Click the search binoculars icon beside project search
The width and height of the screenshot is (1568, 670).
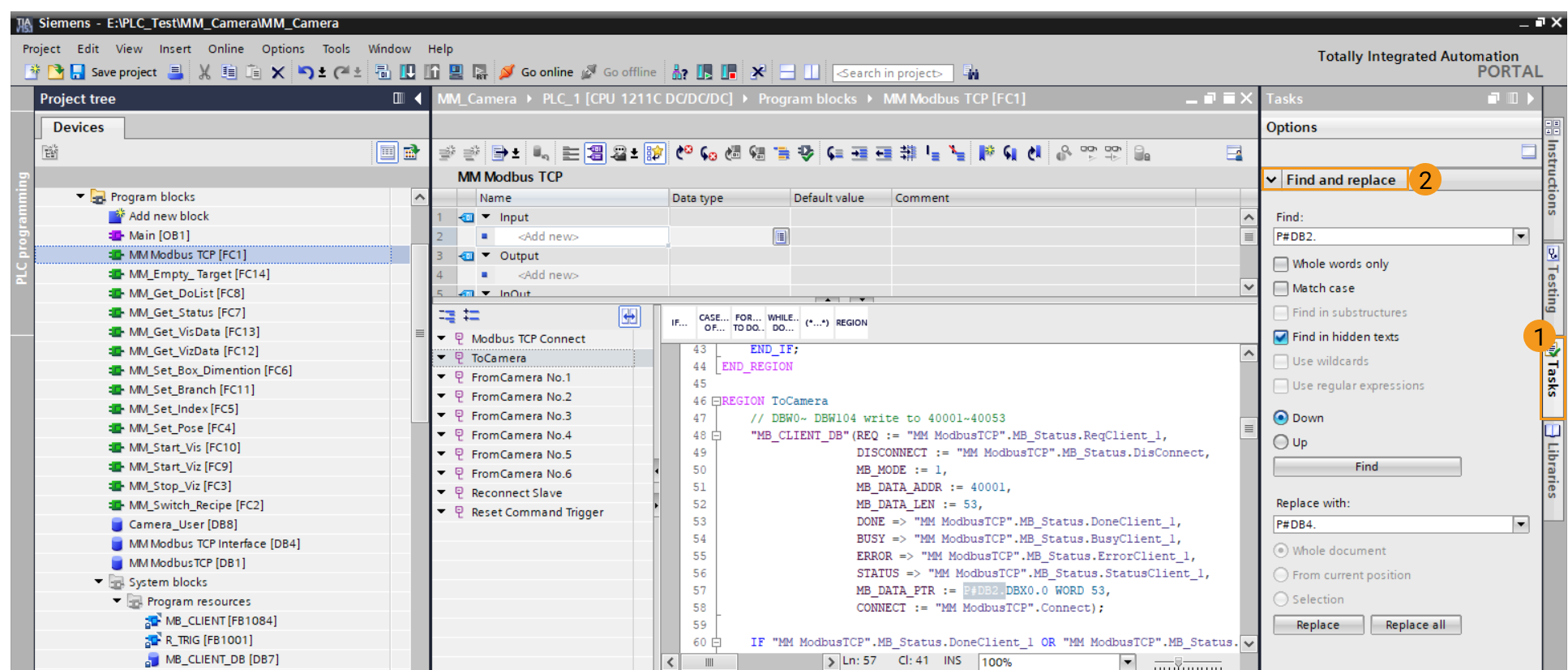click(x=971, y=73)
